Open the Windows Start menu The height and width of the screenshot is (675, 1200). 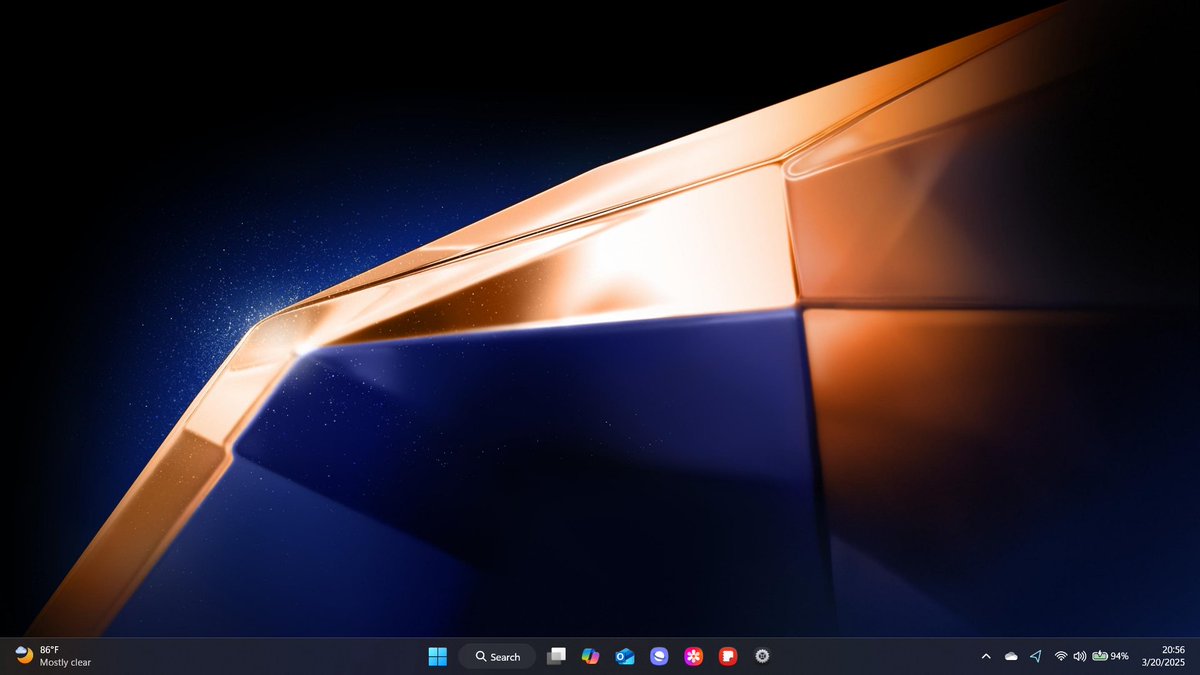(438, 656)
